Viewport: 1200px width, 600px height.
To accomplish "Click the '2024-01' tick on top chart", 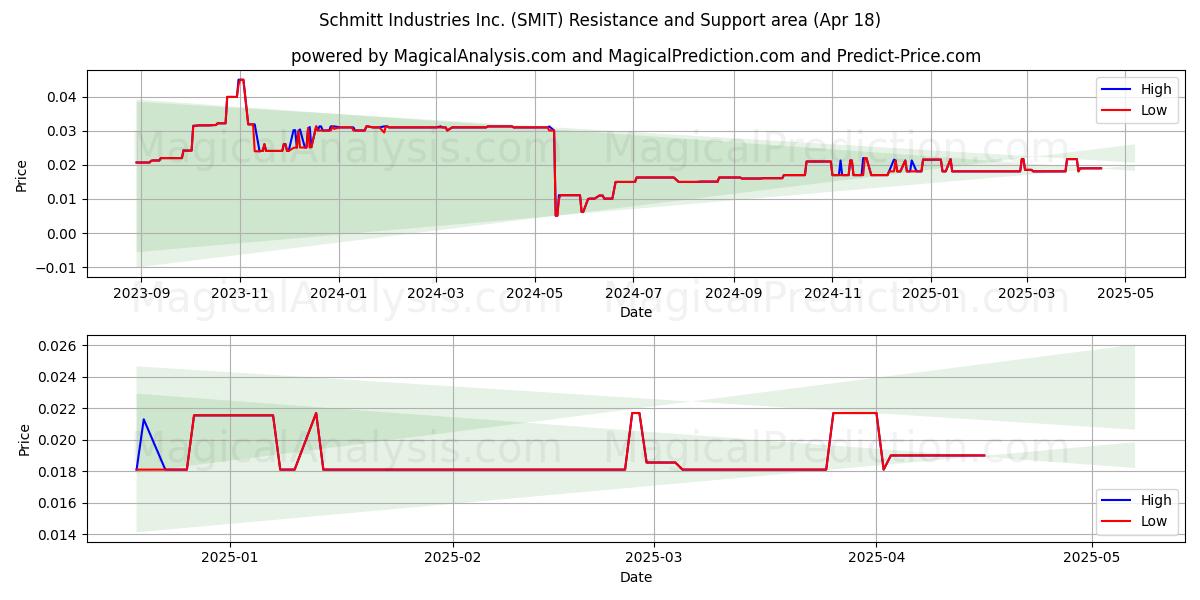I will click(338, 294).
